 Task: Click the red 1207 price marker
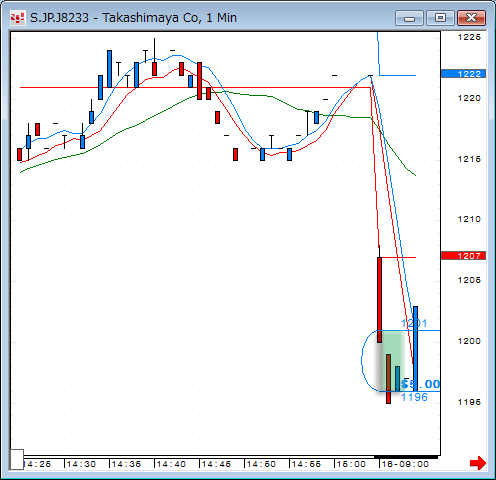point(463,256)
